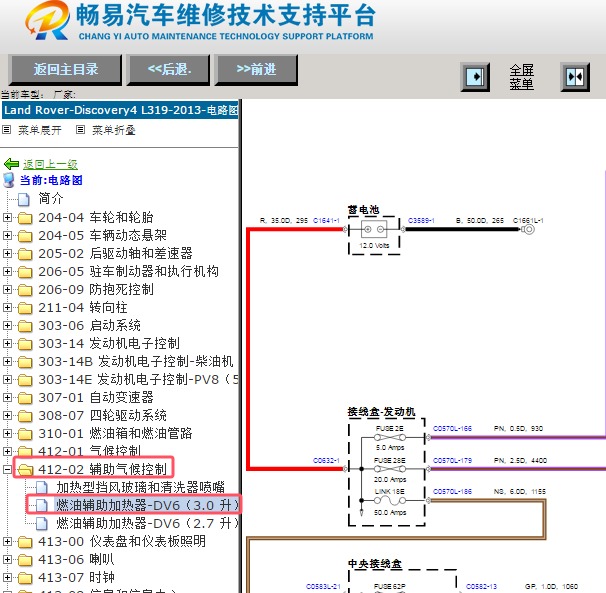
Task: Expand the 413-06 喇叭 node
Action: (x=7, y=559)
